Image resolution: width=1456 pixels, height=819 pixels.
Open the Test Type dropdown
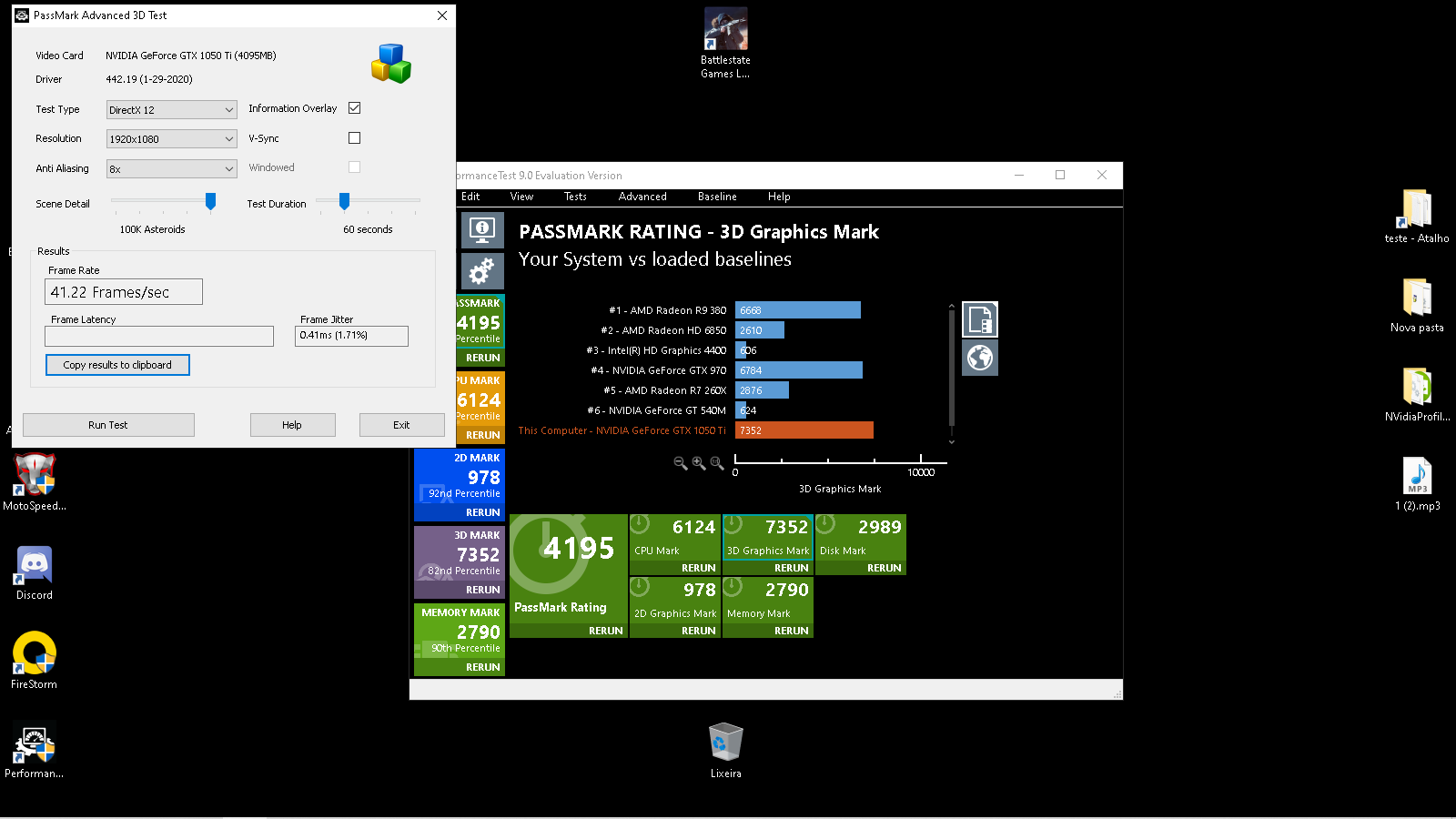pos(172,109)
